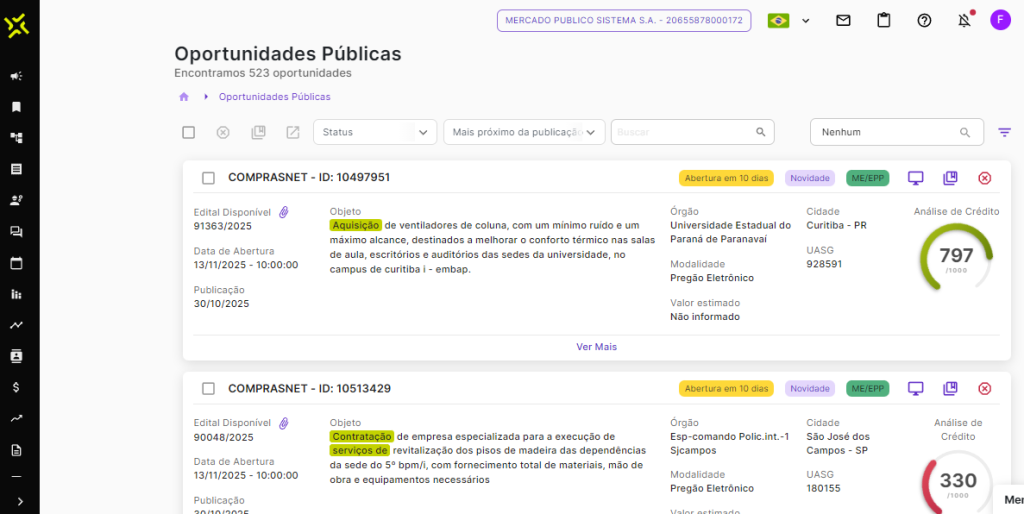This screenshot has width=1024, height=514.
Task: Click monitor icon on opportunity ID 10497951
Action: pyautogui.click(x=915, y=178)
